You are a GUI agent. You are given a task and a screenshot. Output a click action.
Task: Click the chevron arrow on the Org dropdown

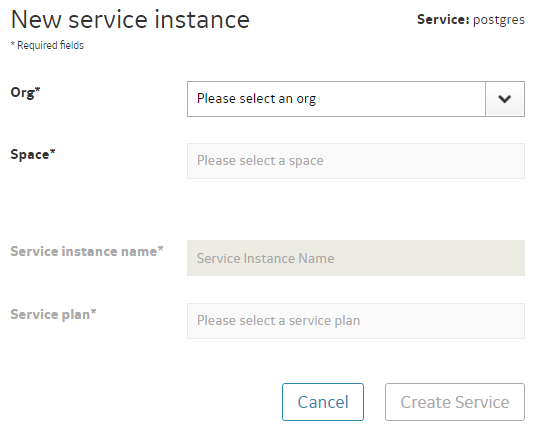[x=504, y=99]
